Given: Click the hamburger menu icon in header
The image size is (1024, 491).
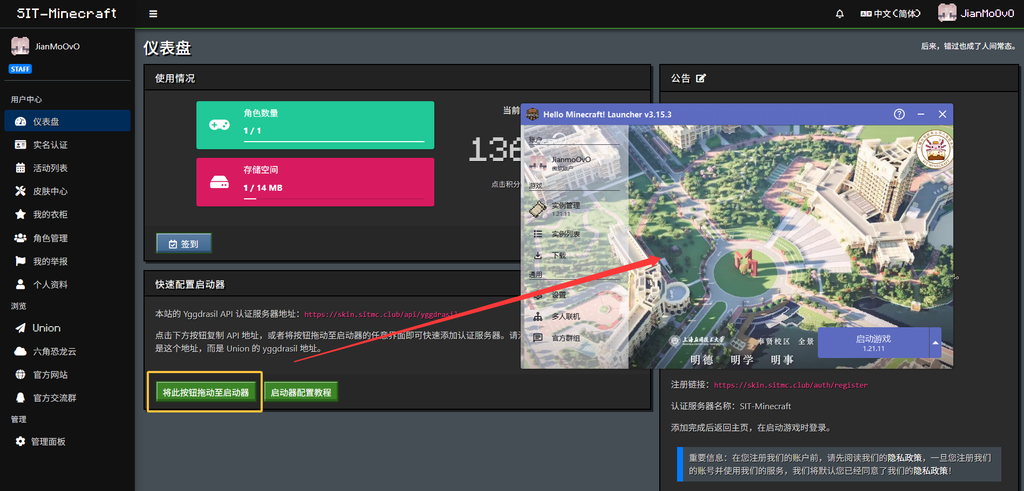Looking at the screenshot, I should coord(153,14).
